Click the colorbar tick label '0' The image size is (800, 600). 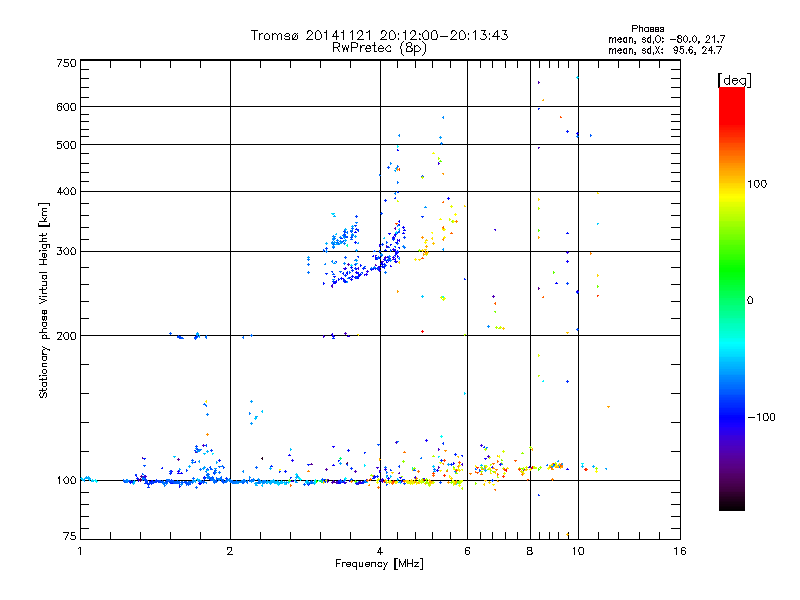coord(750,301)
